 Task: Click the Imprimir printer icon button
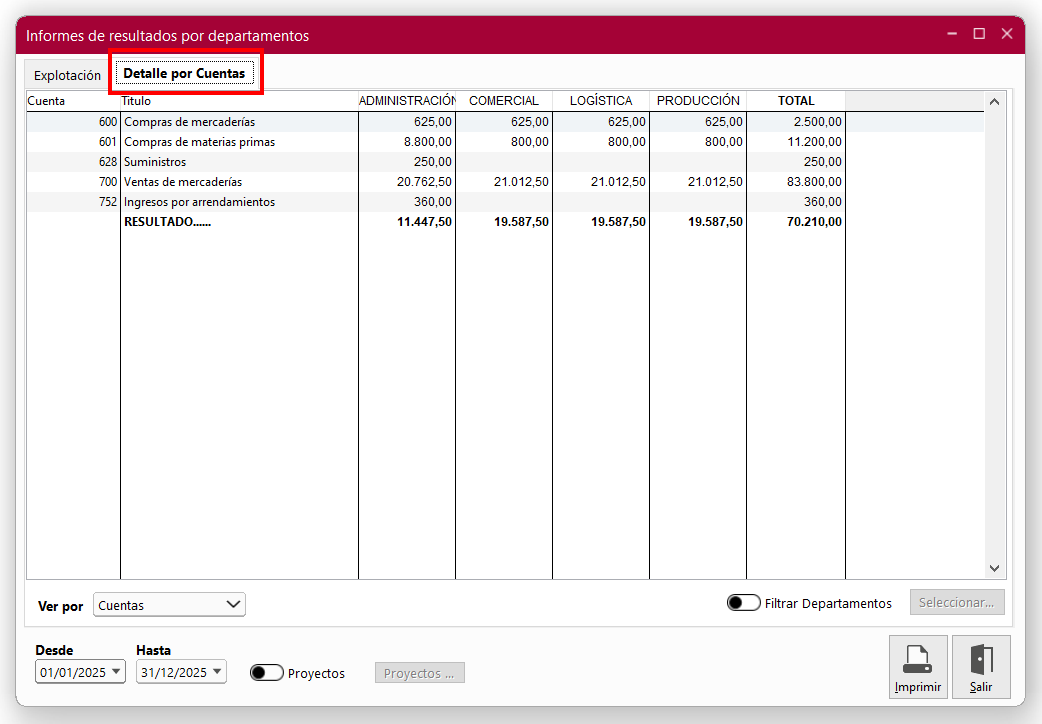coord(917,666)
